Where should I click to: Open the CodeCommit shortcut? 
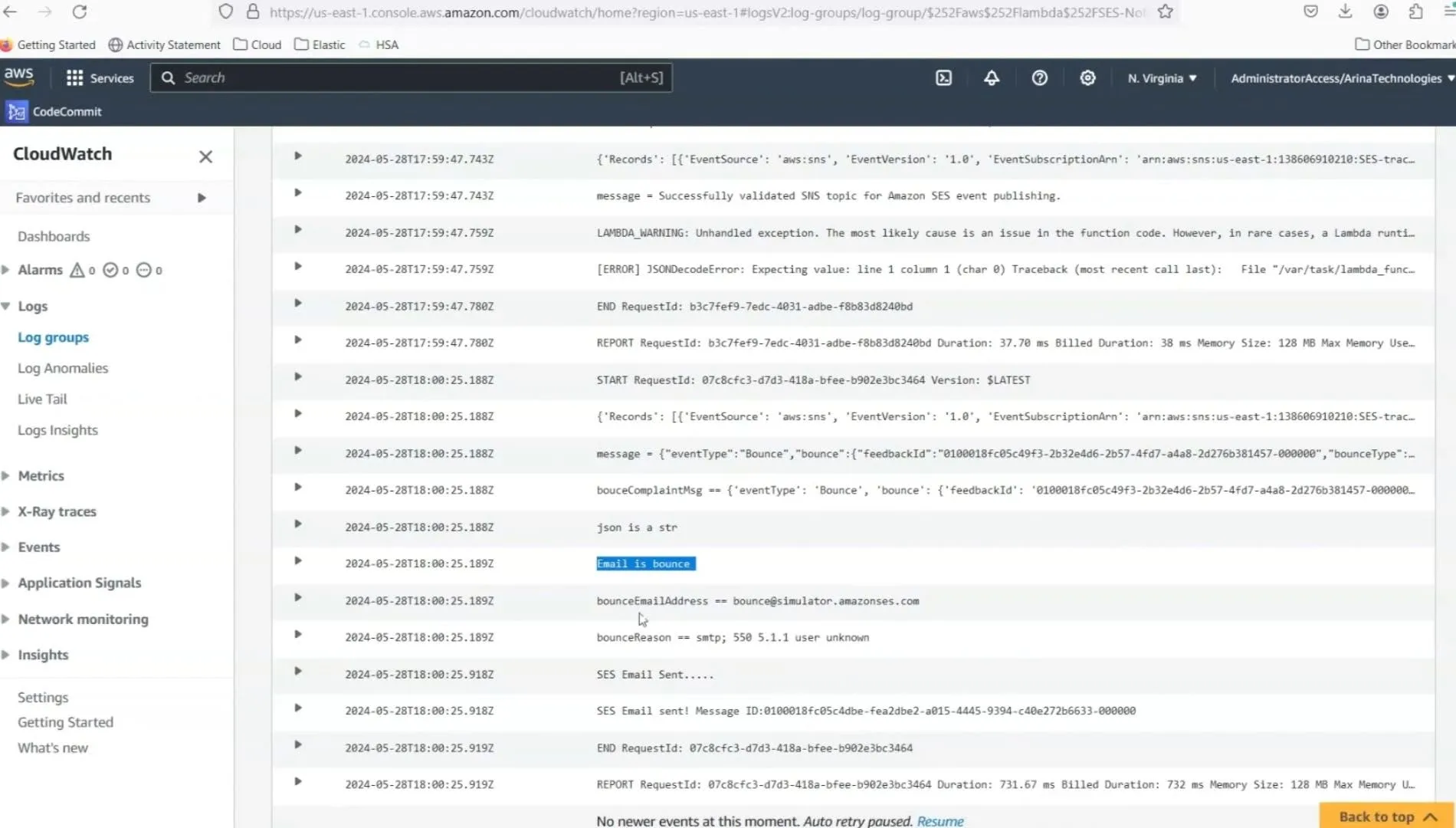coord(53,111)
